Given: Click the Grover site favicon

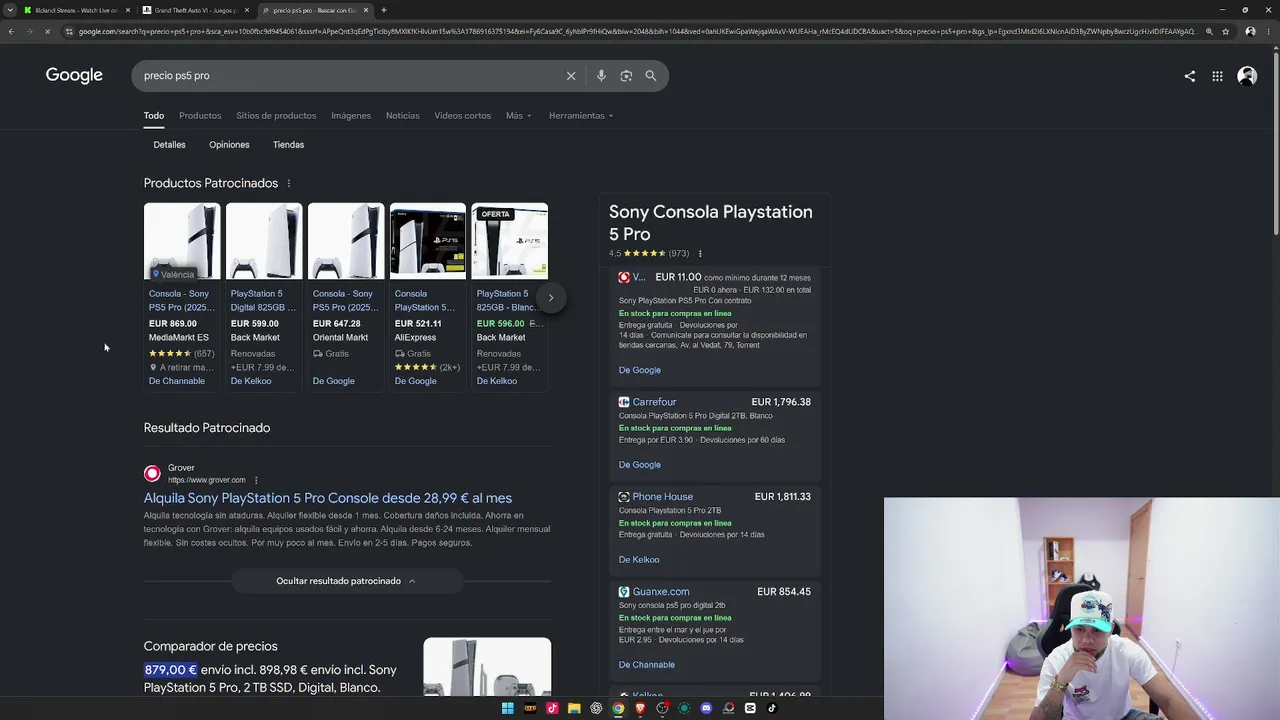Looking at the screenshot, I should coord(152,474).
